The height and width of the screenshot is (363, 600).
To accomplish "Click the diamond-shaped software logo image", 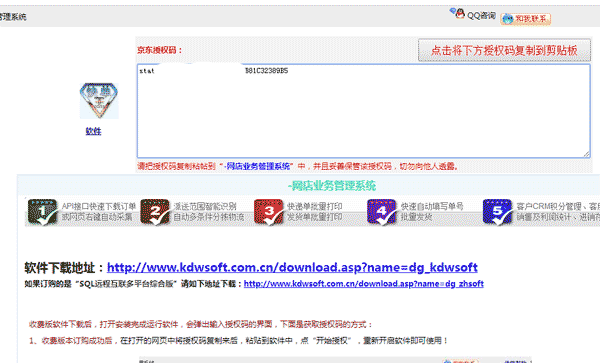I will pyautogui.click(x=99, y=101).
